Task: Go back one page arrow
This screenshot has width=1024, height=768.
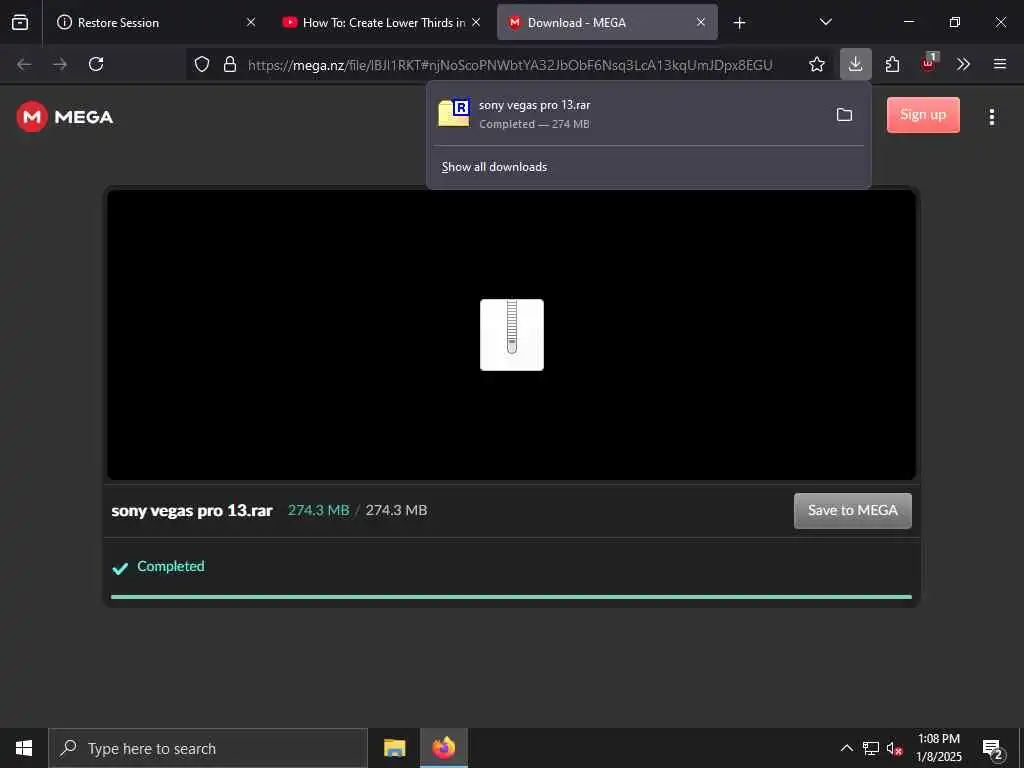Action: coord(24,64)
